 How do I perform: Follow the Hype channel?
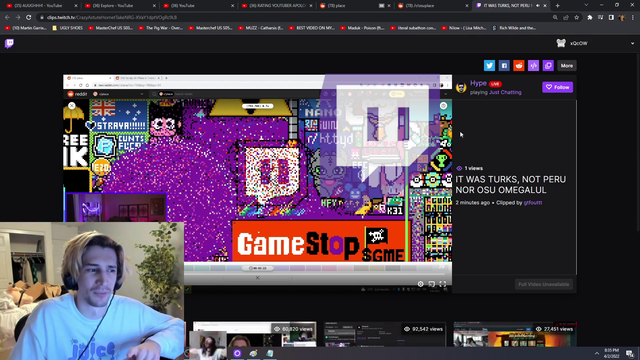coord(557,87)
